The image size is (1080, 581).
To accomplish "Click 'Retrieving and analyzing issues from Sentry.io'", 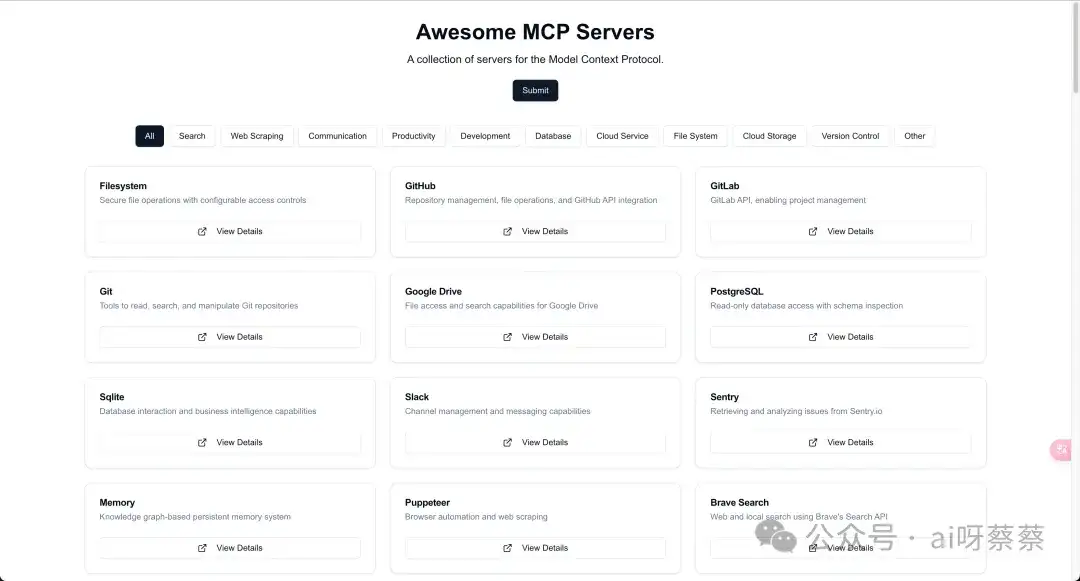I will (x=796, y=412).
